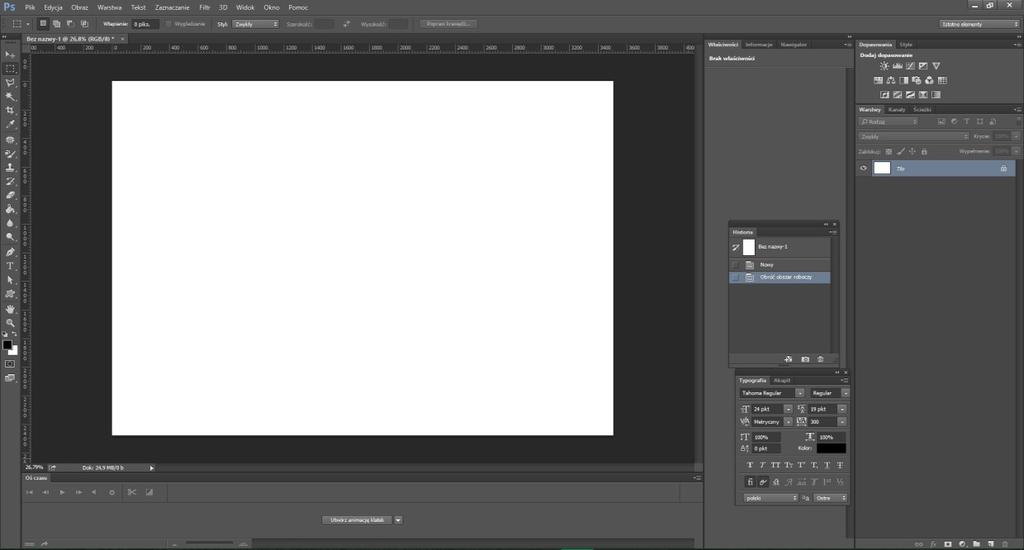The width and height of the screenshot is (1024, 550).
Task: Switch to the Akapit tab
Action: coord(782,380)
